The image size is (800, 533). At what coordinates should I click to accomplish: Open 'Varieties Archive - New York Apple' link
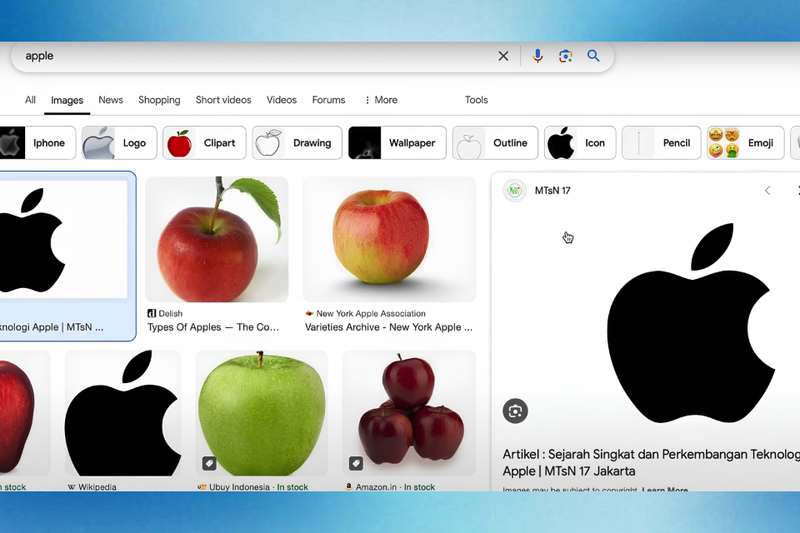pyautogui.click(x=389, y=327)
